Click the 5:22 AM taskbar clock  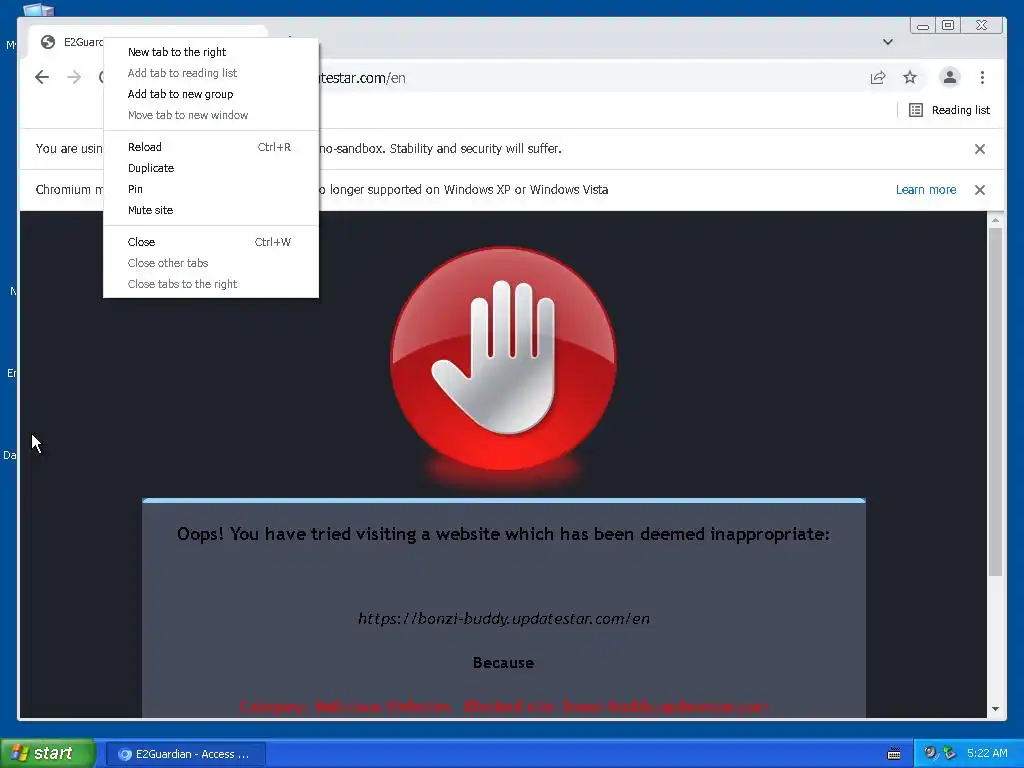(987, 753)
